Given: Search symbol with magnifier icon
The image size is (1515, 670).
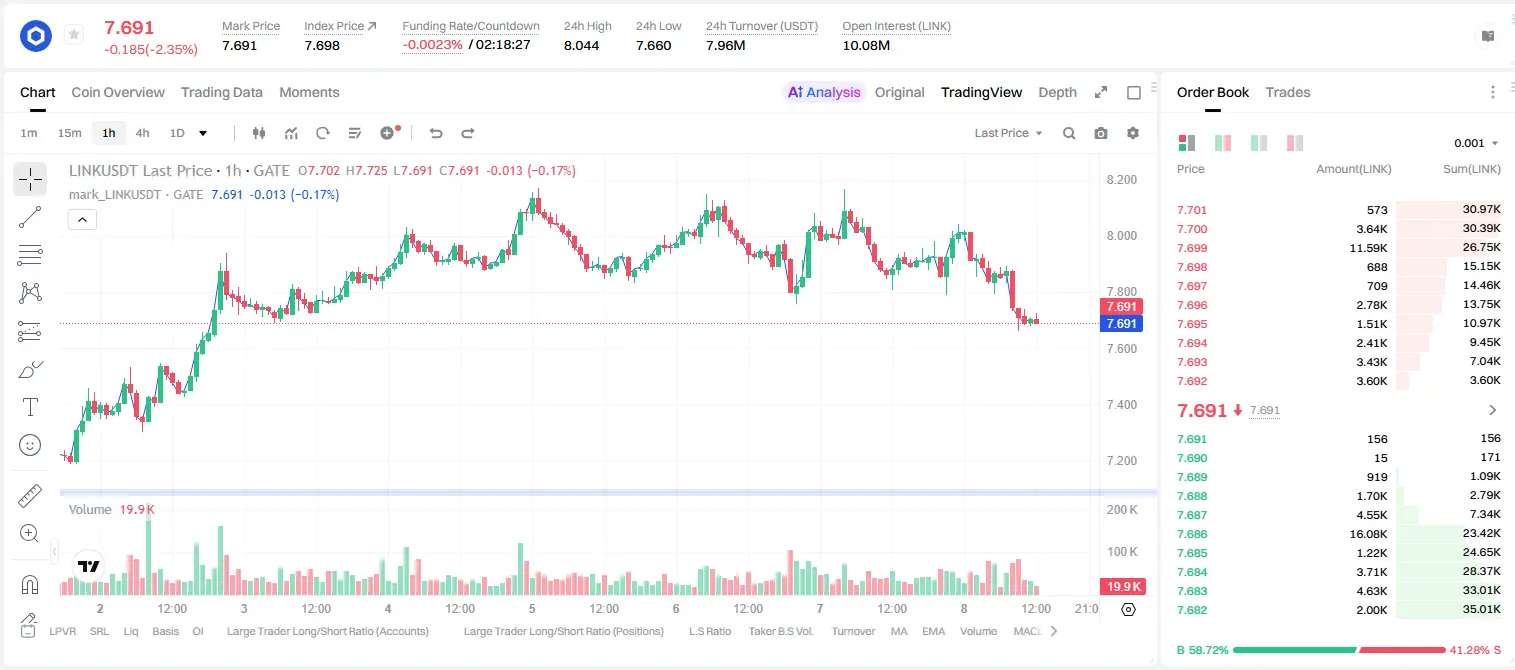Looking at the screenshot, I should click(1069, 133).
